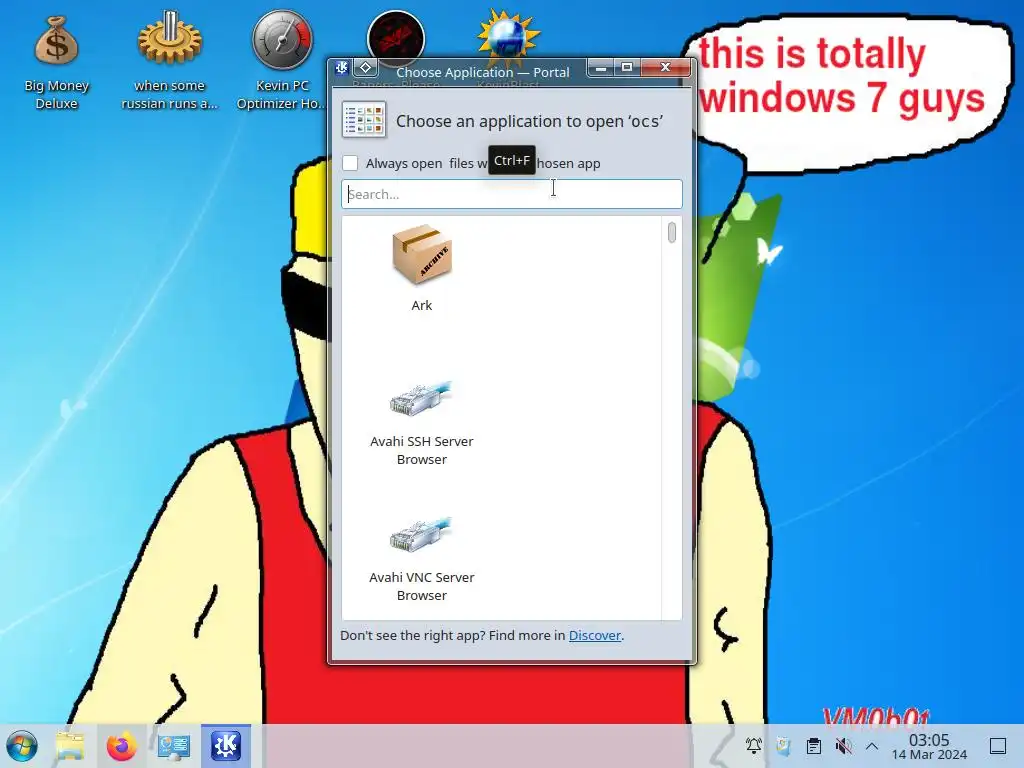Select the Ark archive application icon
This screenshot has height=768, width=1024.
click(x=422, y=255)
